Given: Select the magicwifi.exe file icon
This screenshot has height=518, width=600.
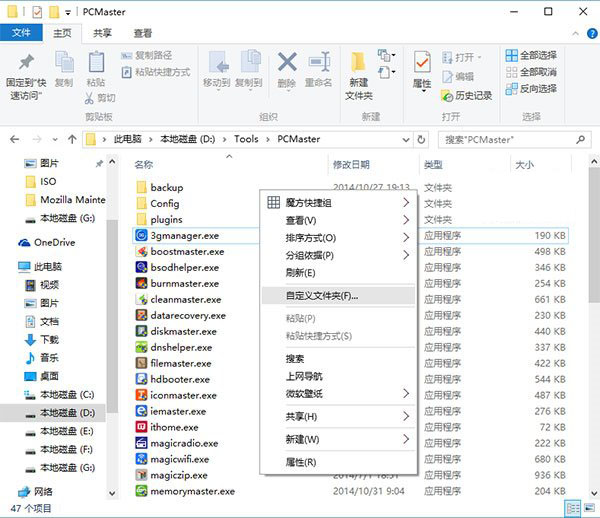Looking at the screenshot, I should click(142, 459).
